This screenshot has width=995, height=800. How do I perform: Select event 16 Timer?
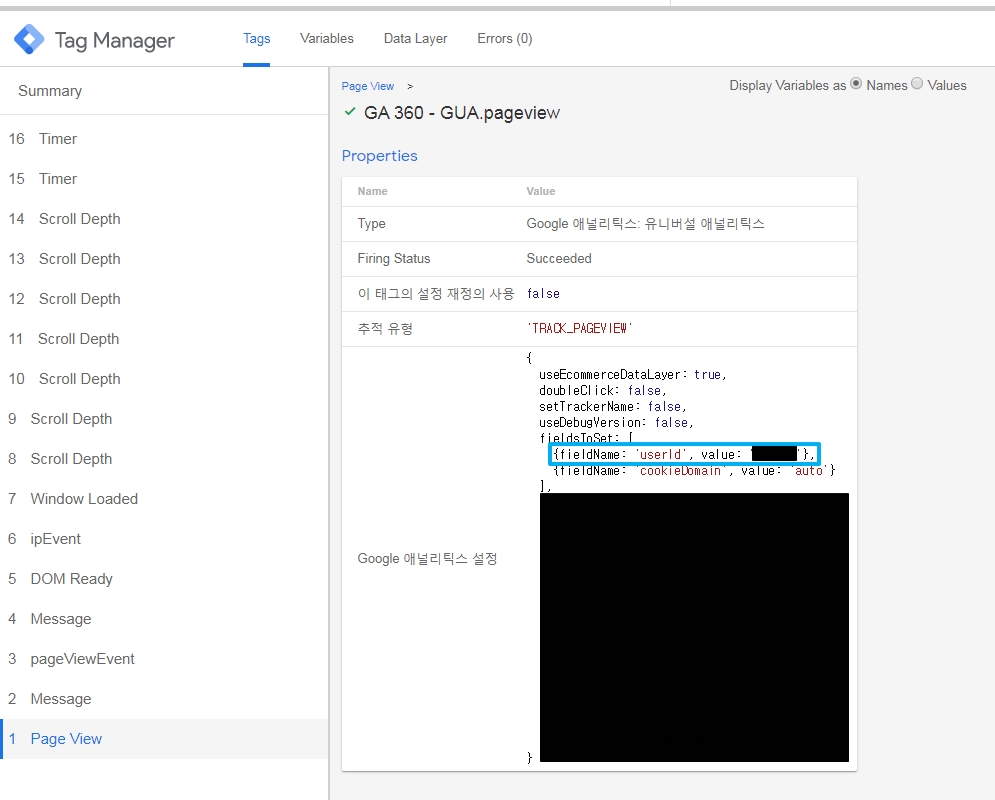[164, 139]
